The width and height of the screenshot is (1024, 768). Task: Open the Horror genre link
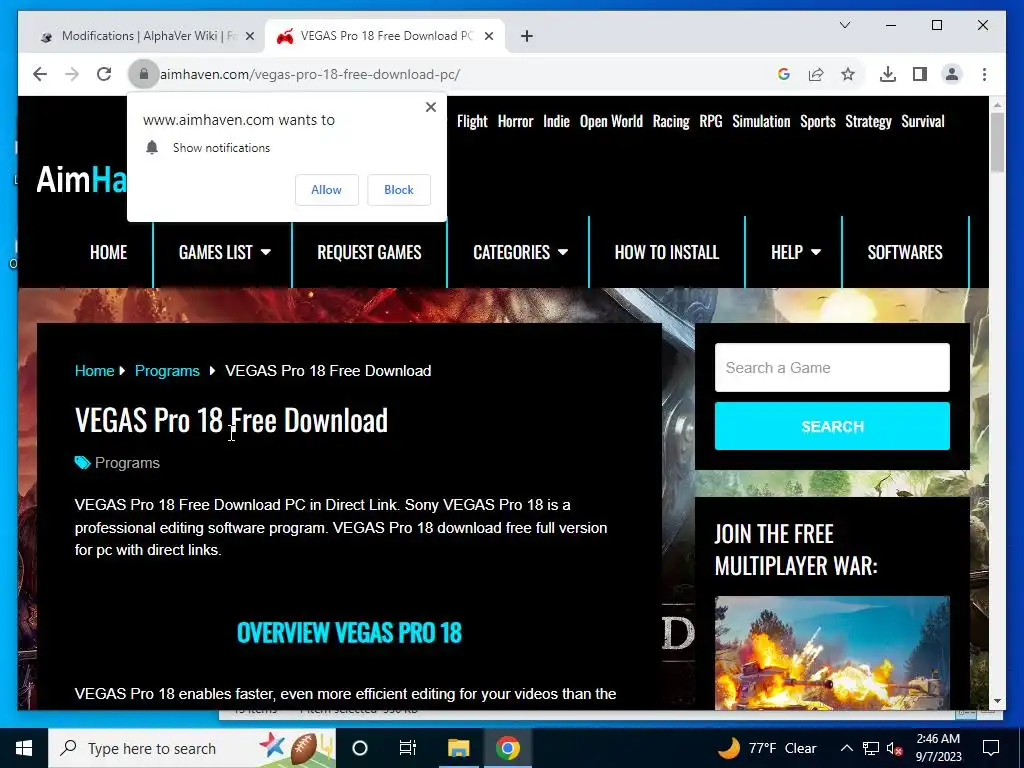coord(515,121)
